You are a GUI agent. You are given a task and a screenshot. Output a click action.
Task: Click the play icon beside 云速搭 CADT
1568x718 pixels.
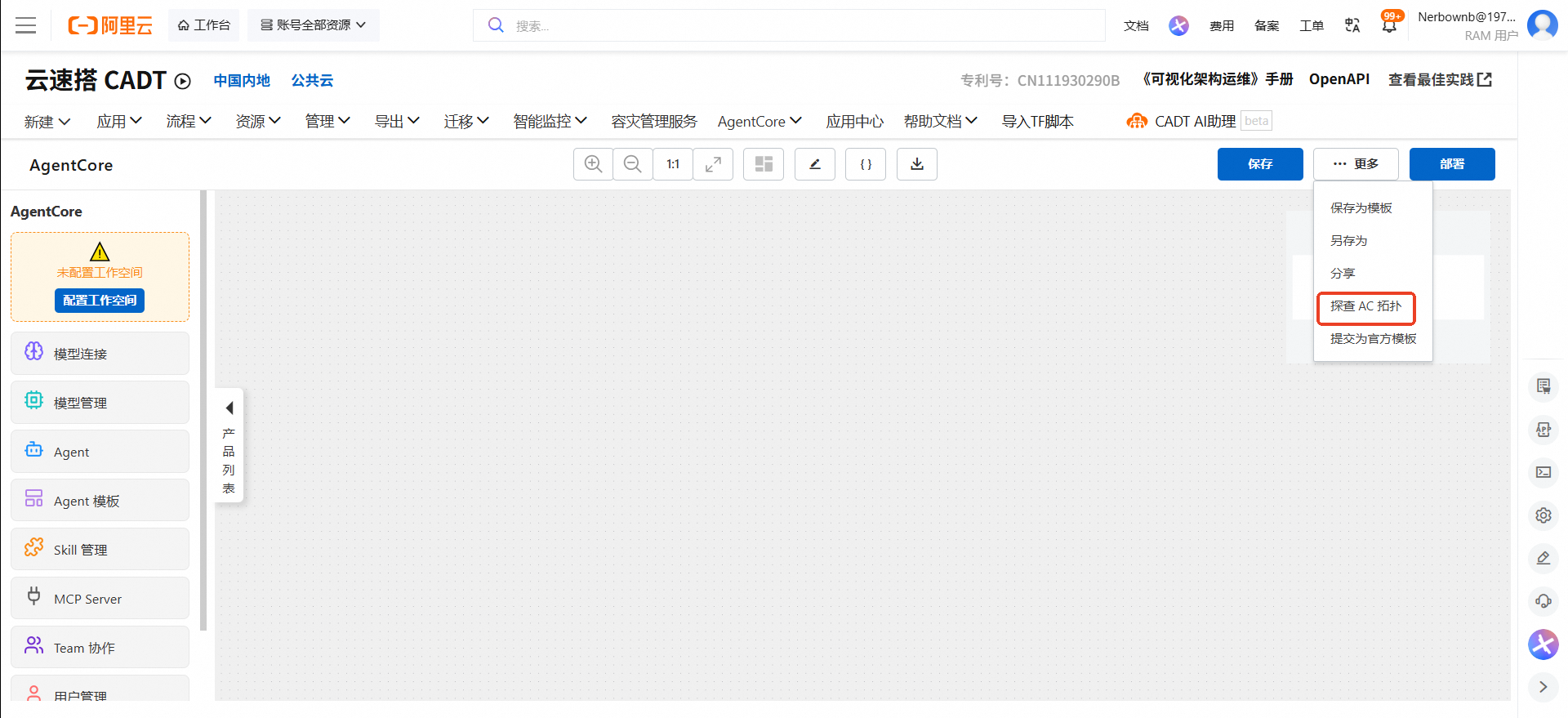pos(183,81)
